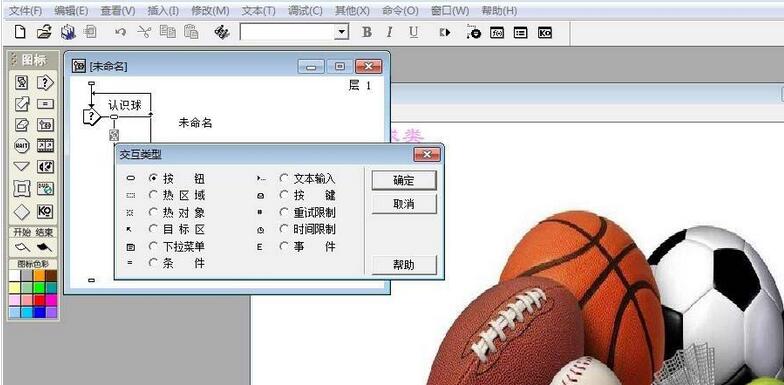Open the 编辑(E) menu
The height and width of the screenshot is (385, 784).
[x=72, y=10]
